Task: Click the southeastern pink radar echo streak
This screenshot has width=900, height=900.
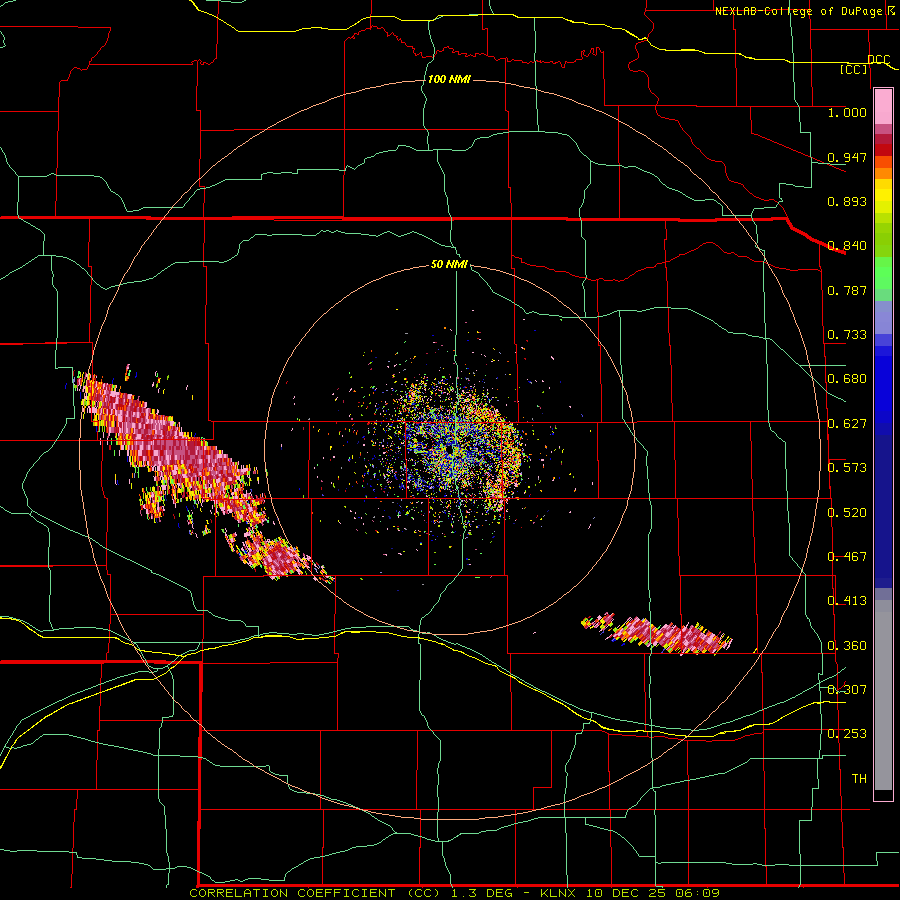Action: 657,634
